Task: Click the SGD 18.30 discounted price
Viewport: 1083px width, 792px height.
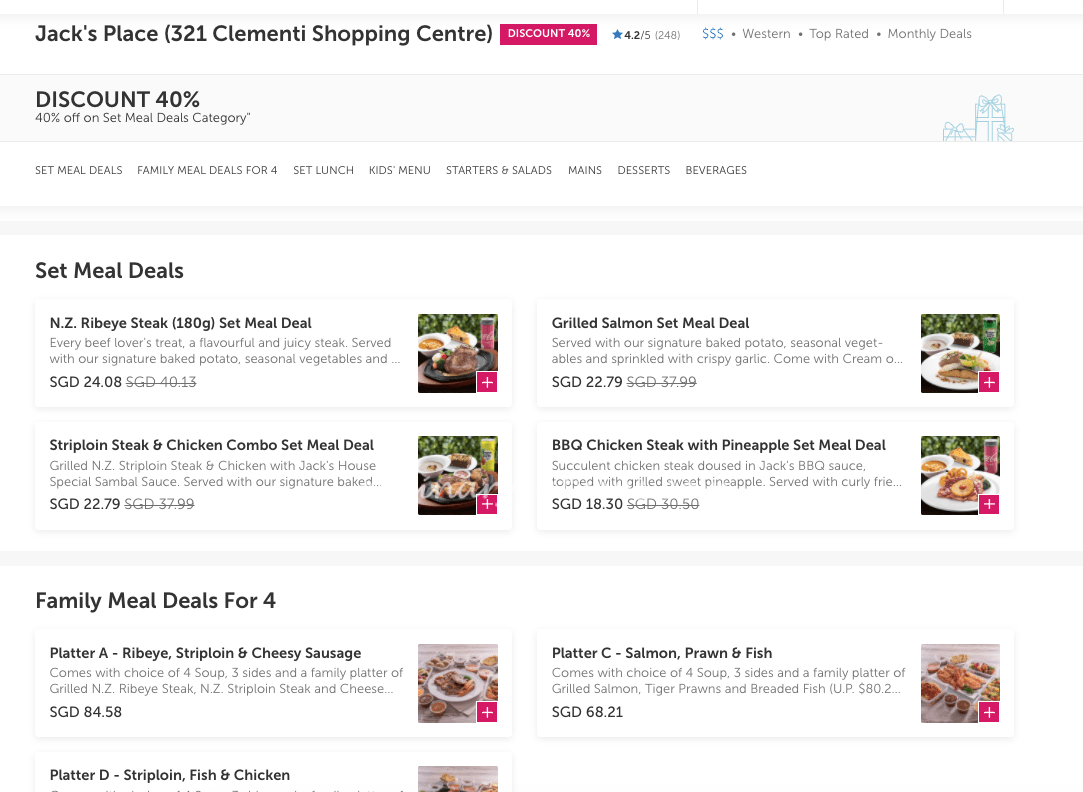Action: coord(587,504)
